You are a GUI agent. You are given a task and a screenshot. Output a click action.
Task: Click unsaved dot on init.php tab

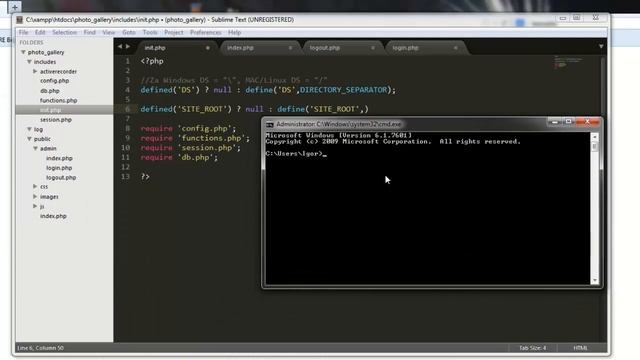[207, 48]
